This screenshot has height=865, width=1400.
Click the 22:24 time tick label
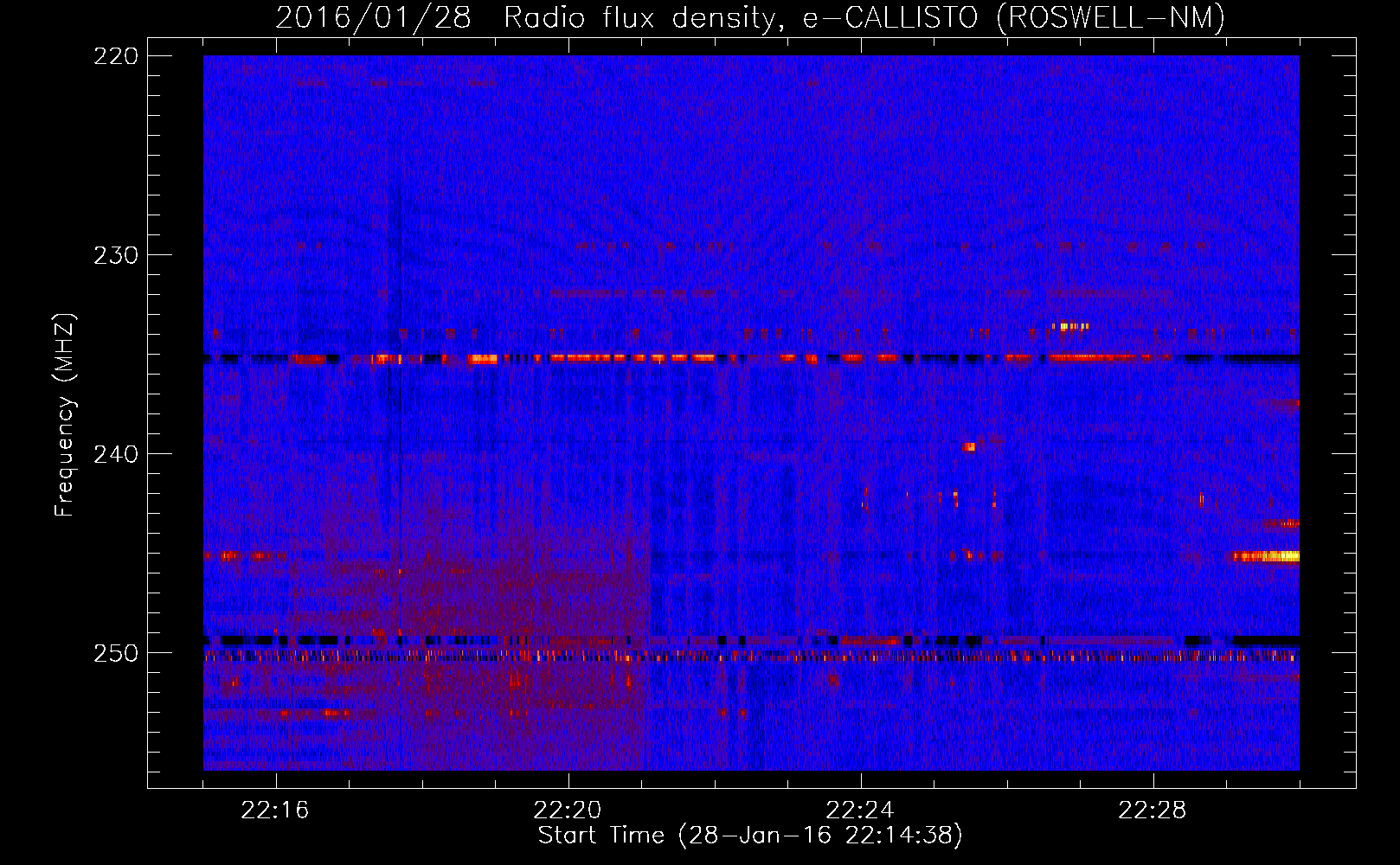click(860, 811)
